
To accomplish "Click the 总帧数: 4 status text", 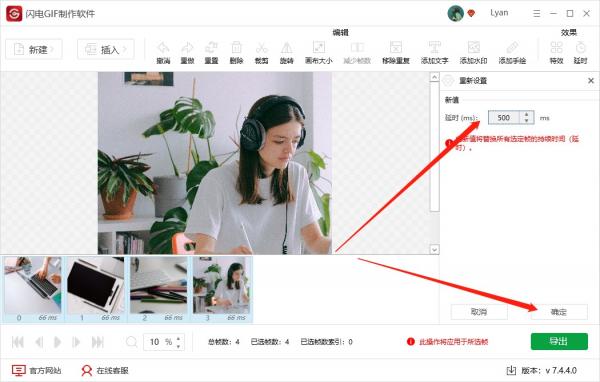I will (224, 342).
